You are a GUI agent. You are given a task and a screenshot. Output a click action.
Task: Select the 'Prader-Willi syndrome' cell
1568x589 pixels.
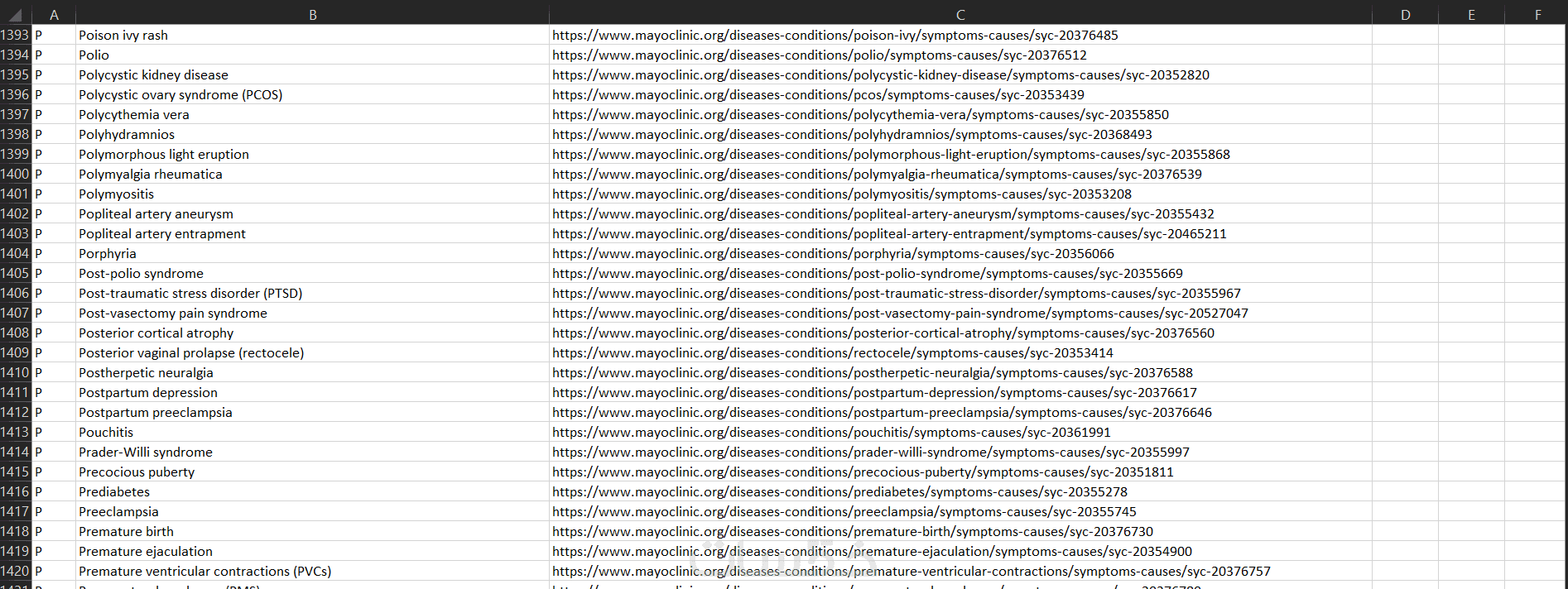pos(312,452)
